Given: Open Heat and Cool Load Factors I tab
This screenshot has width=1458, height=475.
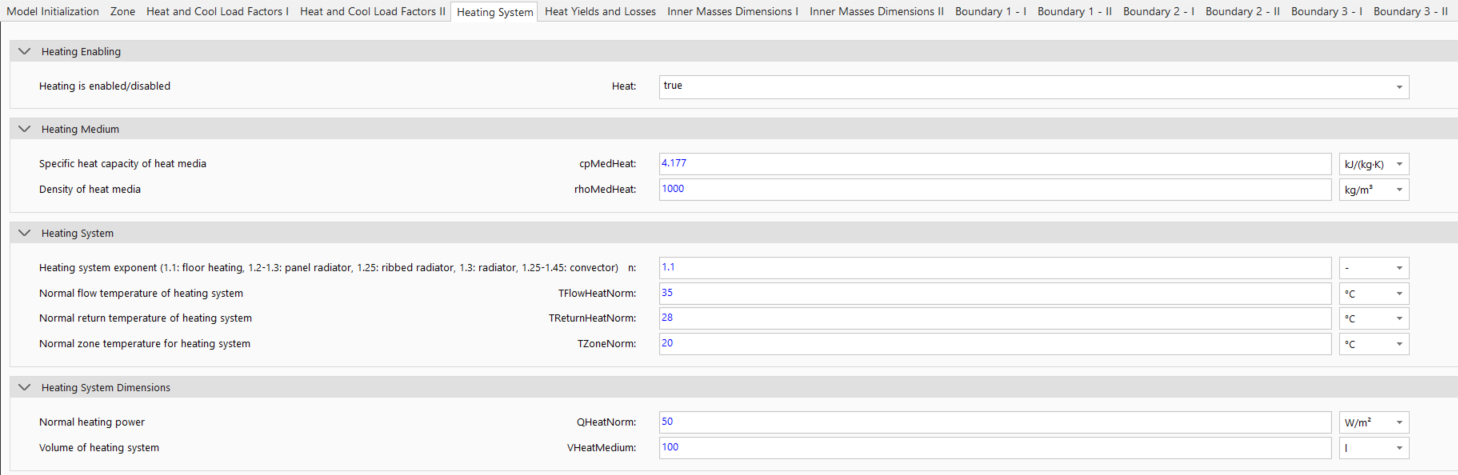Looking at the screenshot, I should 217,12.
